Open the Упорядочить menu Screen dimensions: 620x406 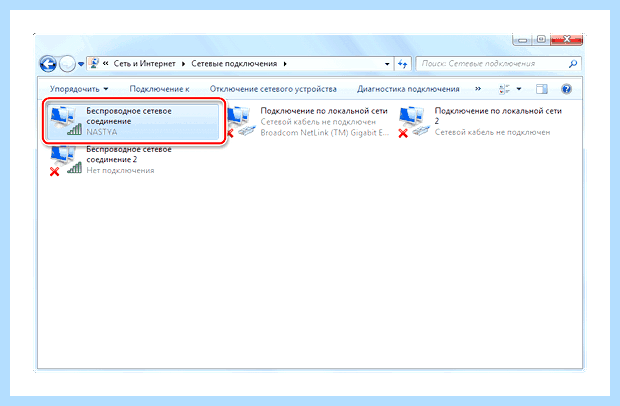(x=79, y=89)
